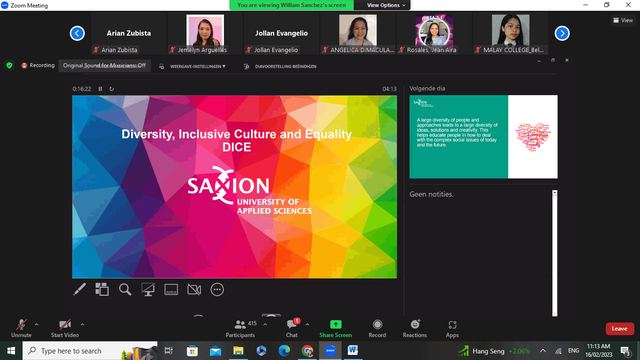Screen dimensions: 640x360
Task: Select Arian Zubista participant tile
Action: click(129, 34)
